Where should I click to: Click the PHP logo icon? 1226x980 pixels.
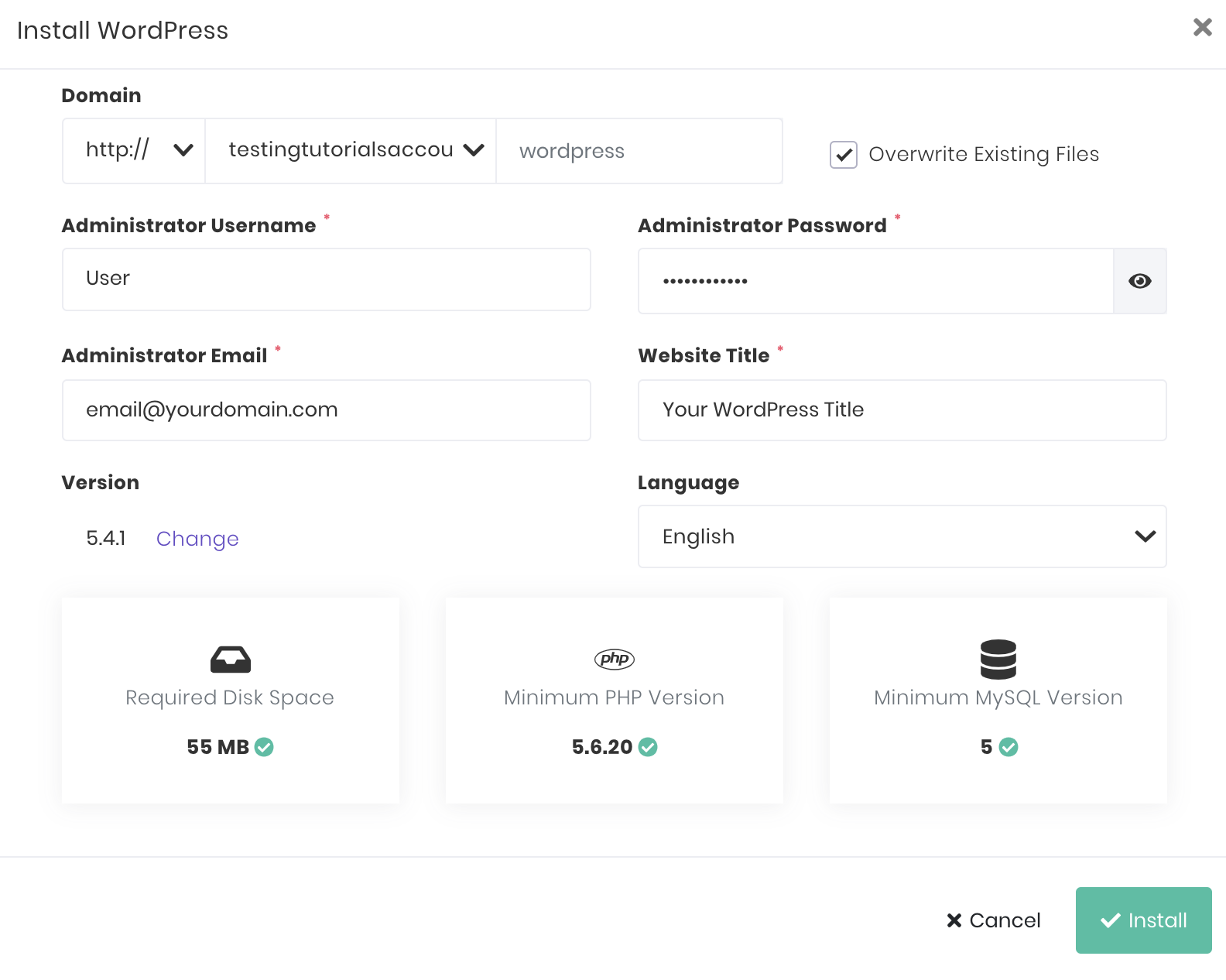click(x=614, y=659)
